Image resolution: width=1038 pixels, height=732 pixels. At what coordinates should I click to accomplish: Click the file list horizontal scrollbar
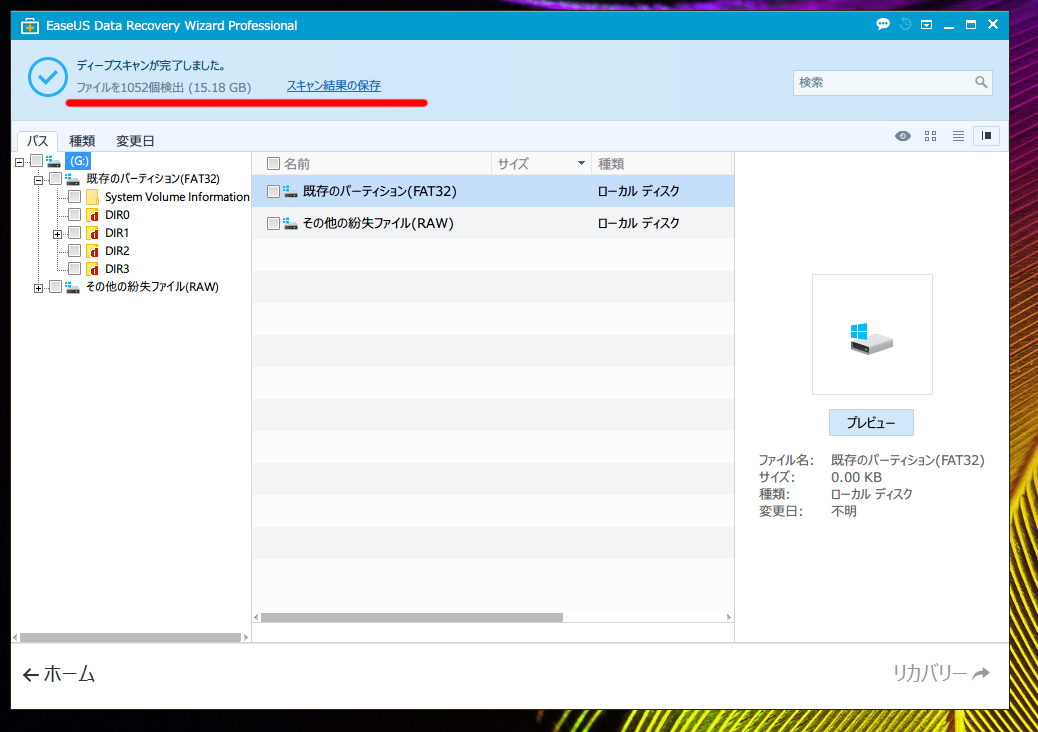[x=412, y=617]
